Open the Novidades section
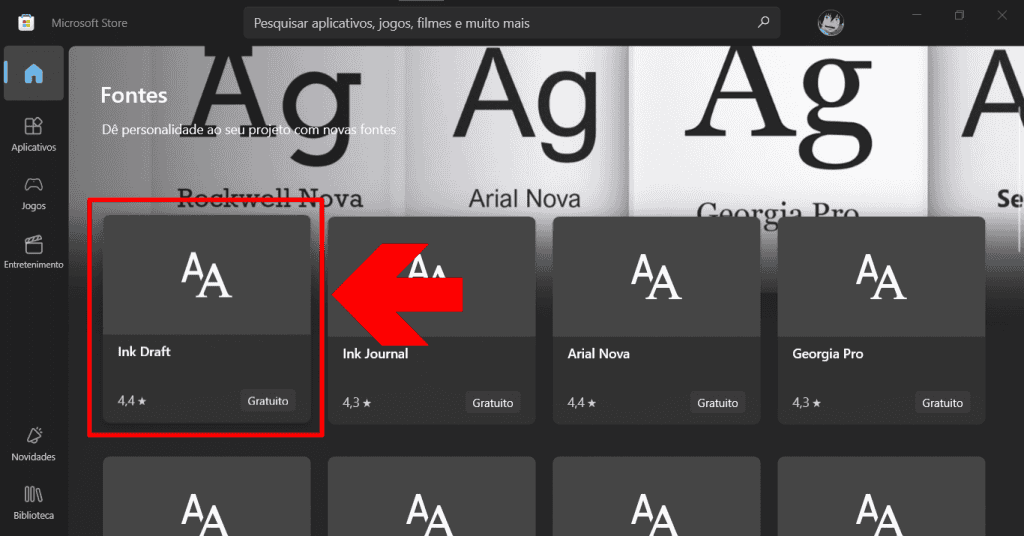Screen dimensions: 1024x536 (x=34, y=443)
